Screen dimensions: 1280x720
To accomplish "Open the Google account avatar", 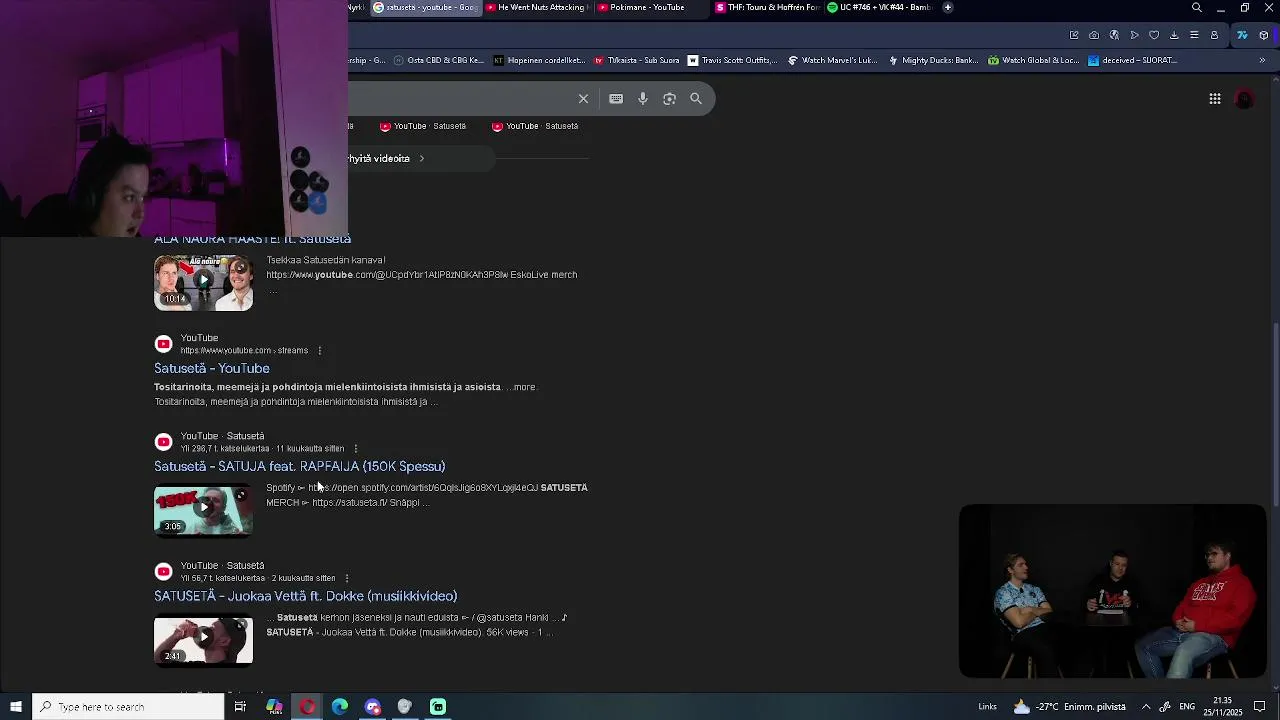I will 1245,99.
